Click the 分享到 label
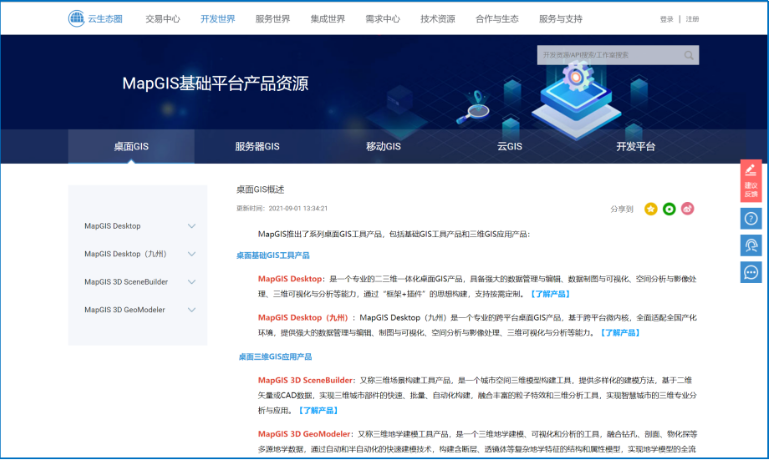The height and width of the screenshot is (462, 771). (x=622, y=209)
